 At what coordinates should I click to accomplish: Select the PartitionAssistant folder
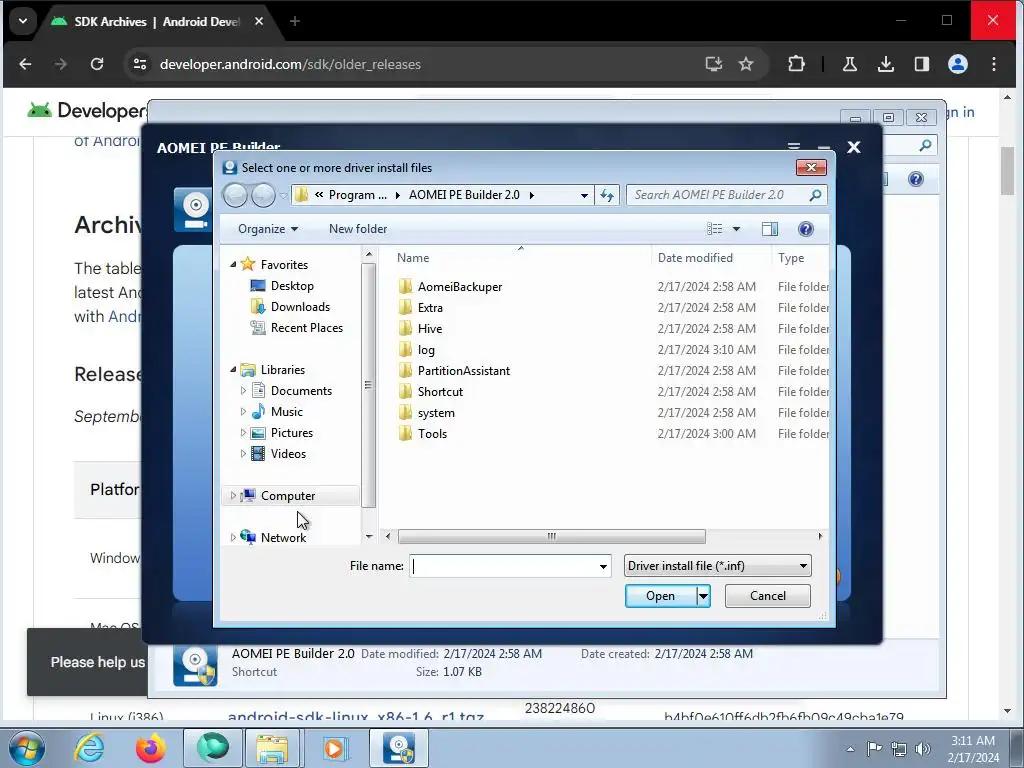tap(464, 371)
